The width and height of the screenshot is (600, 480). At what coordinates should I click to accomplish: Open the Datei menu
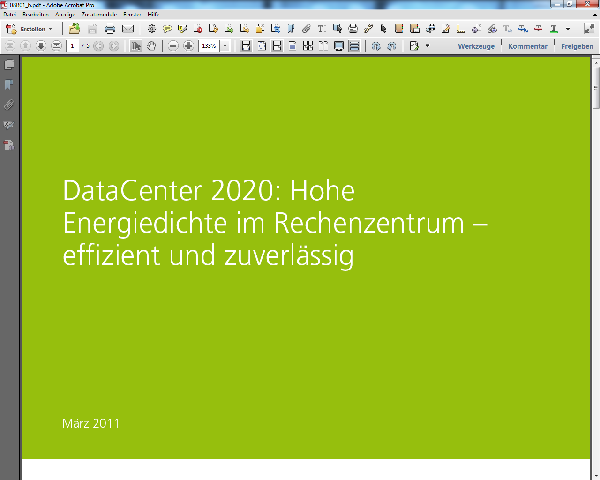[10, 16]
